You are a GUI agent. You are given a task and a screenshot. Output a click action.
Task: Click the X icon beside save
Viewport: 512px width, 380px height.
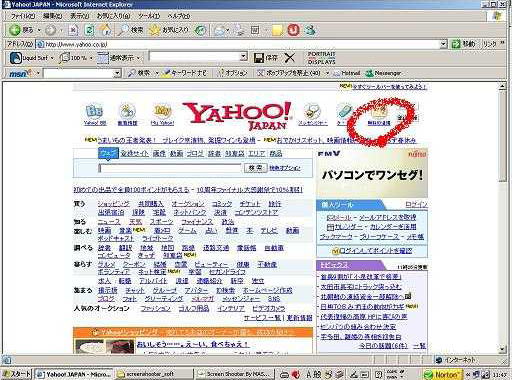pyautogui.click(x=290, y=58)
